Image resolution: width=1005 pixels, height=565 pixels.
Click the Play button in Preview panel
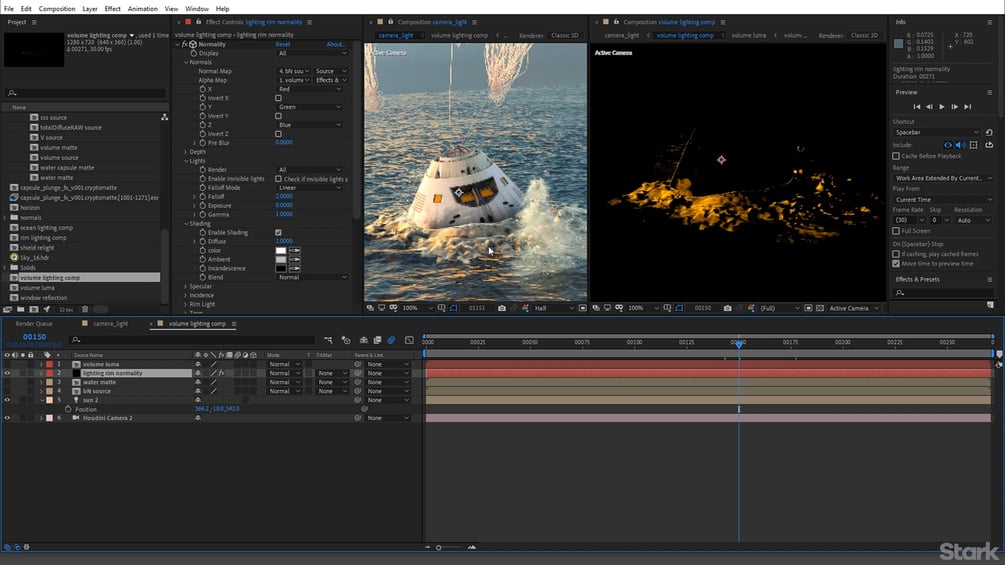tap(941, 106)
